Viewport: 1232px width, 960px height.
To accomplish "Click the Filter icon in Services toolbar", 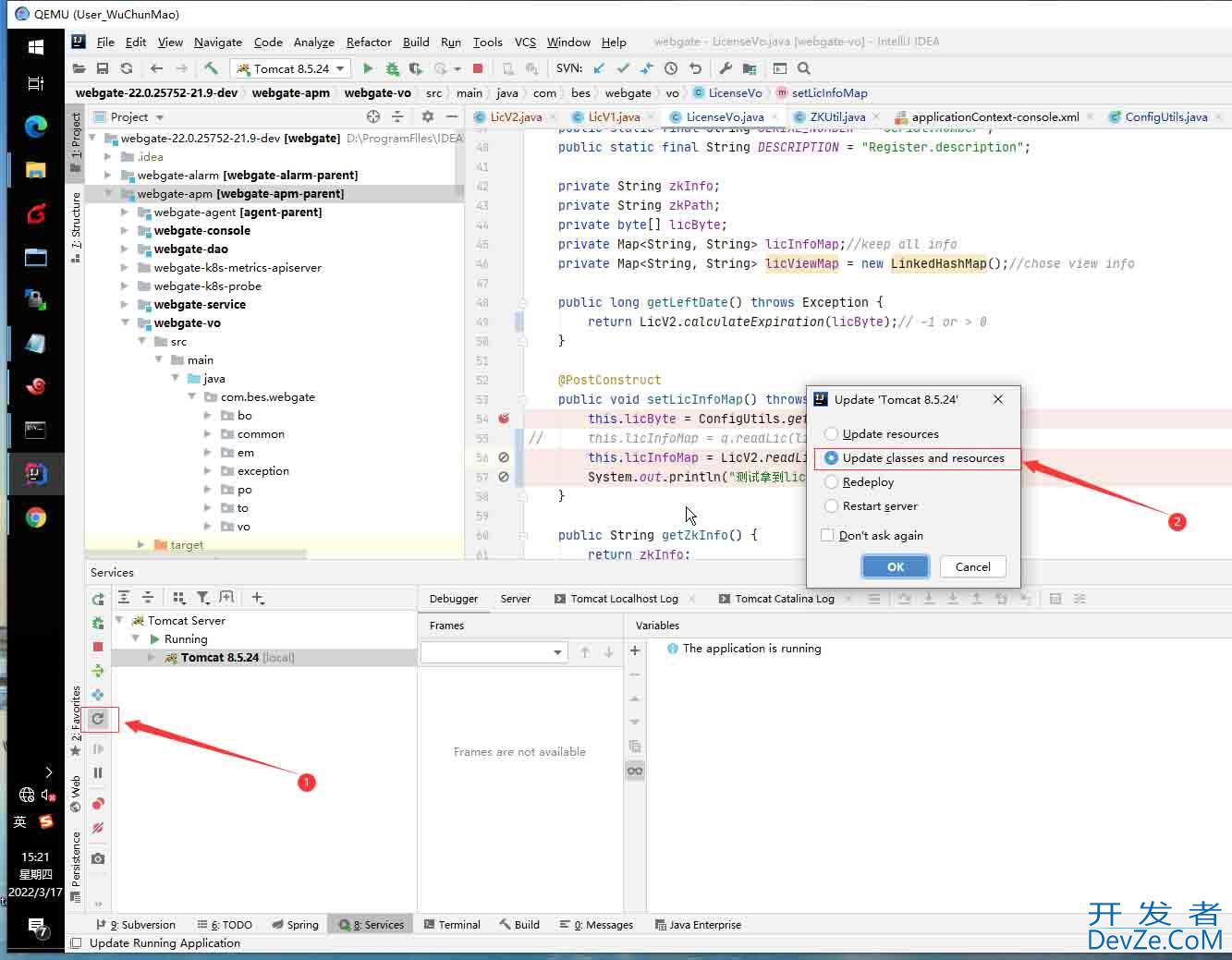I will click(203, 598).
